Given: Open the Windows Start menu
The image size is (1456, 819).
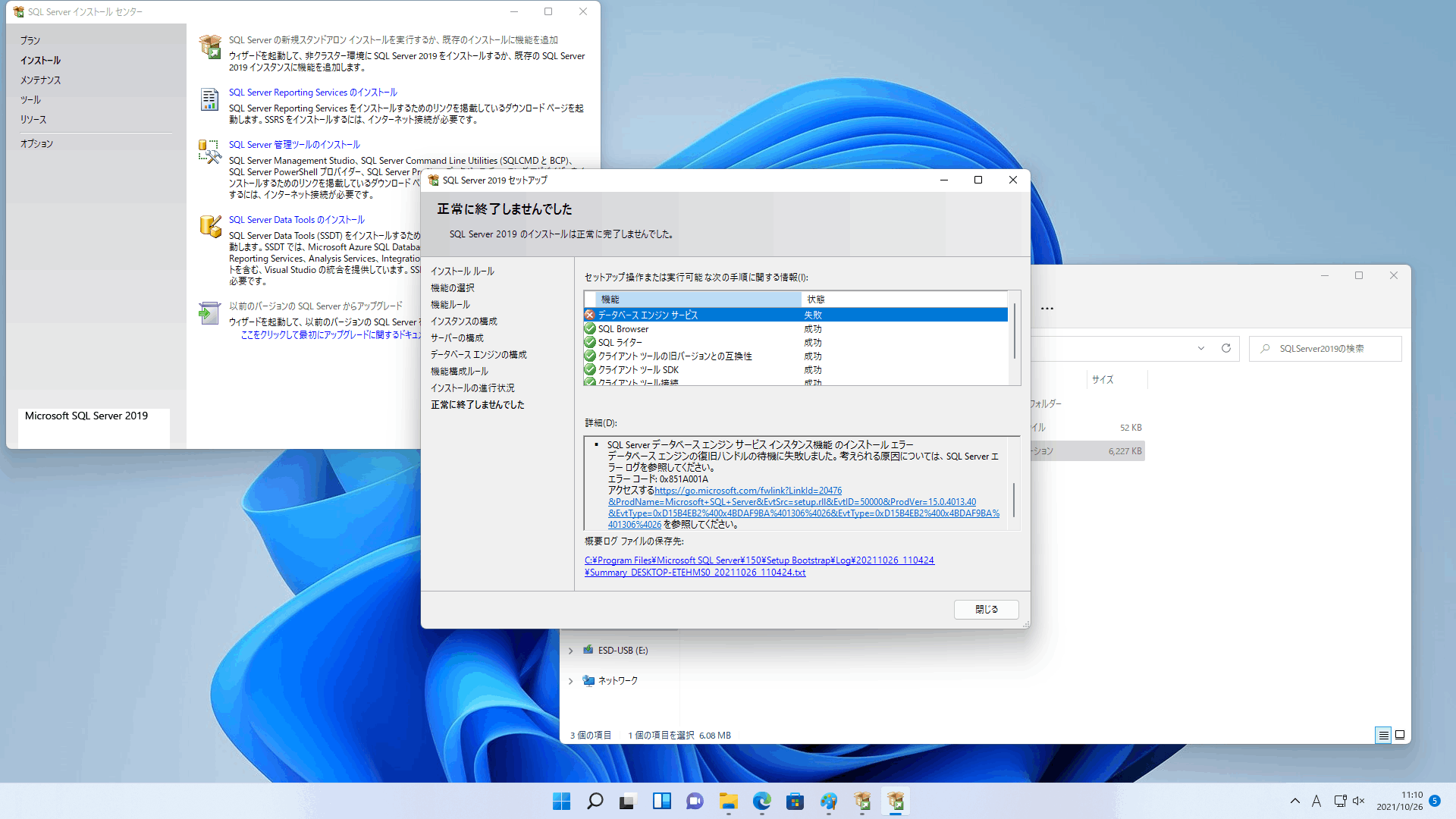Looking at the screenshot, I should coord(561,801).
